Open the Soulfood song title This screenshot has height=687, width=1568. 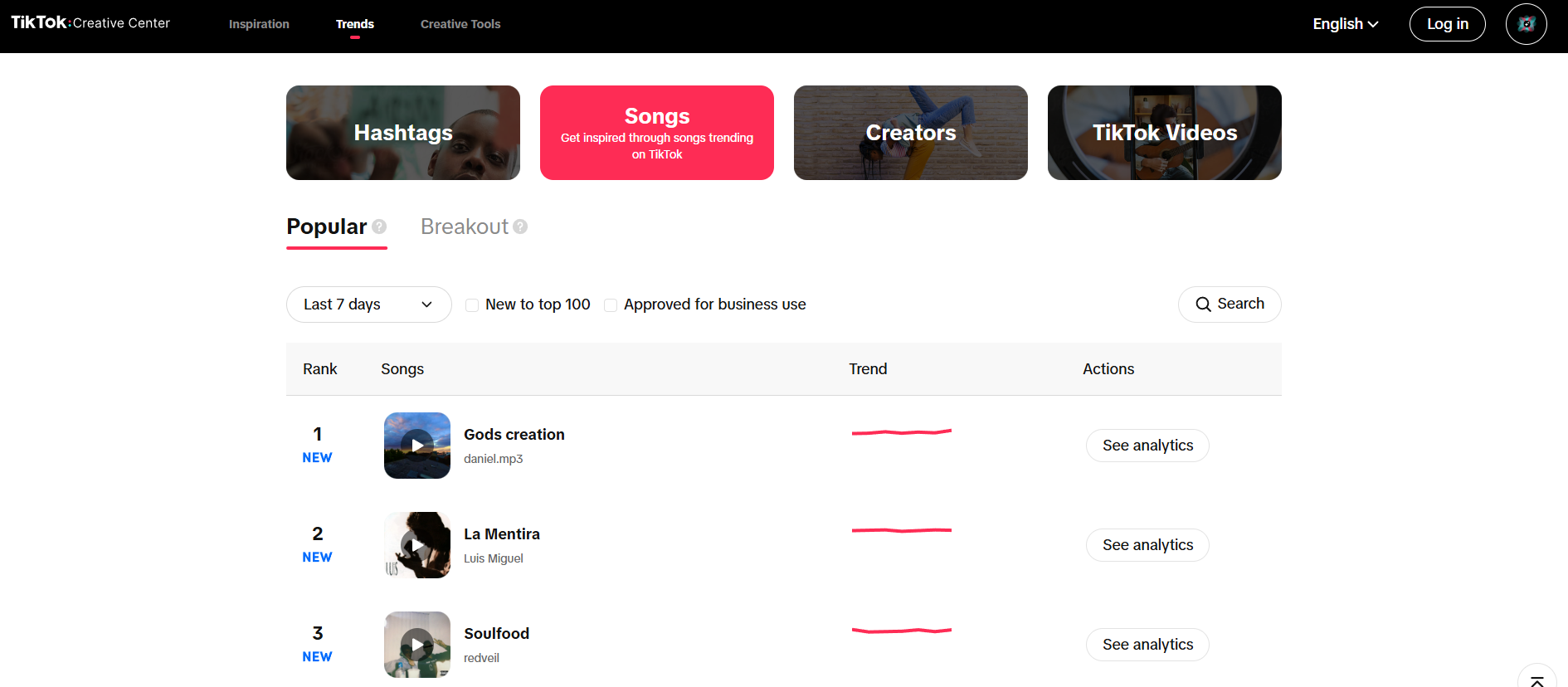click(496, 634)
